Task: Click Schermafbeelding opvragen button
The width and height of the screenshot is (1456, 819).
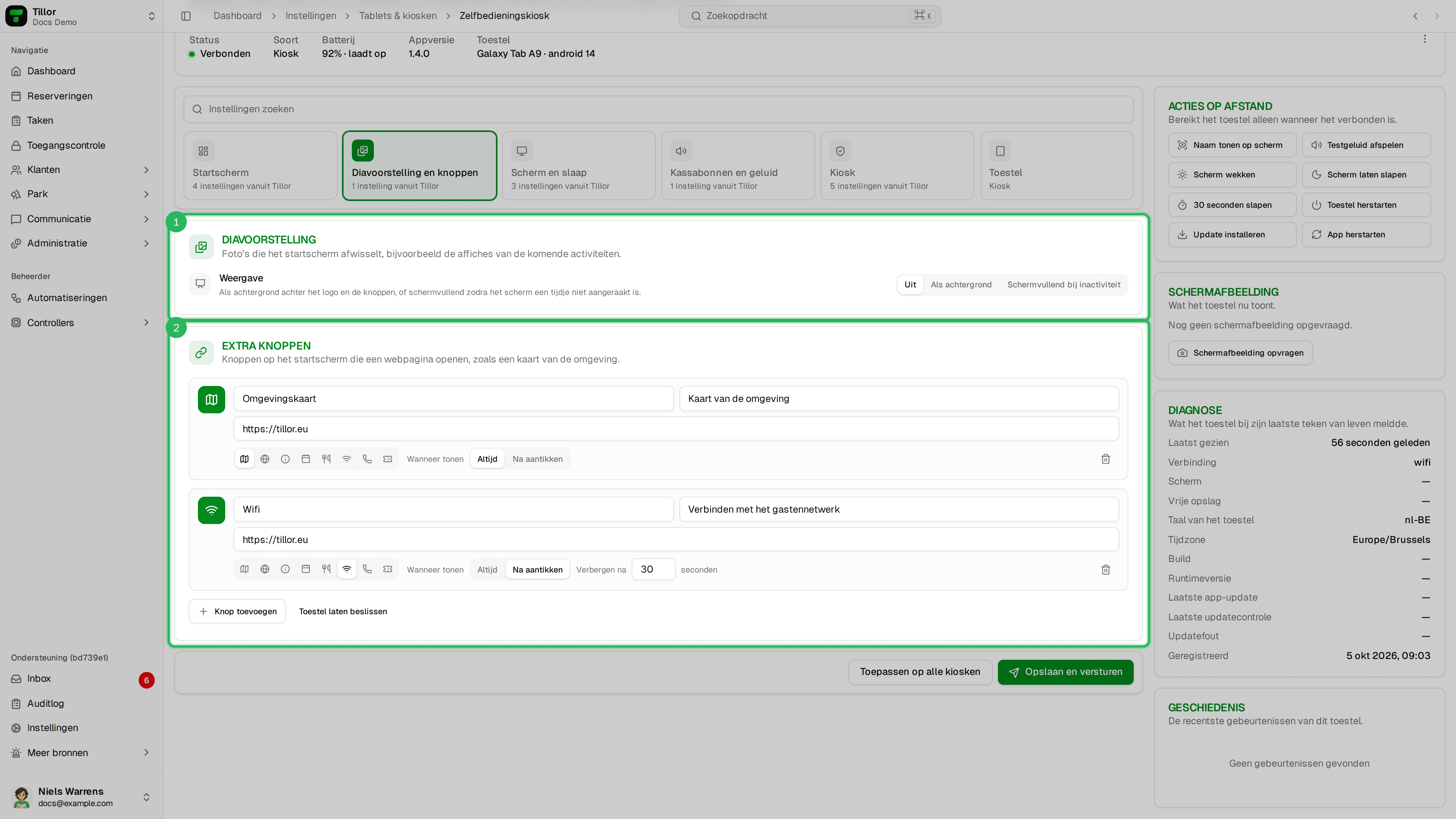Action: coord(1240,353)
